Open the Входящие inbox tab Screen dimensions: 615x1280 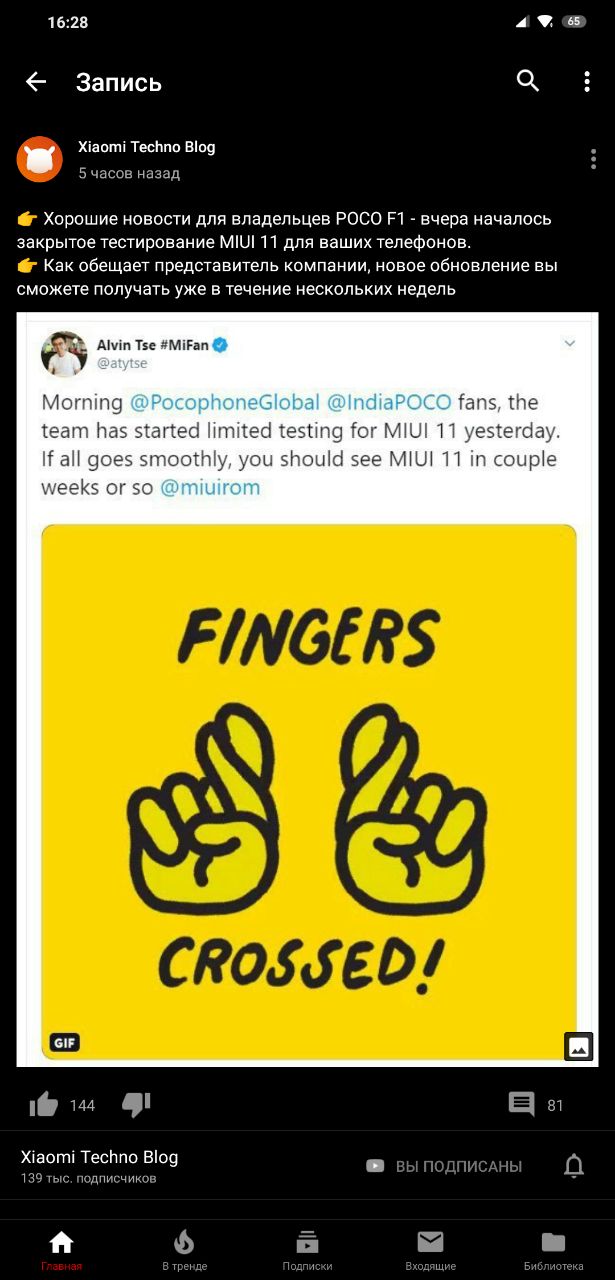pyautogui.click(x=430, y=1250)
